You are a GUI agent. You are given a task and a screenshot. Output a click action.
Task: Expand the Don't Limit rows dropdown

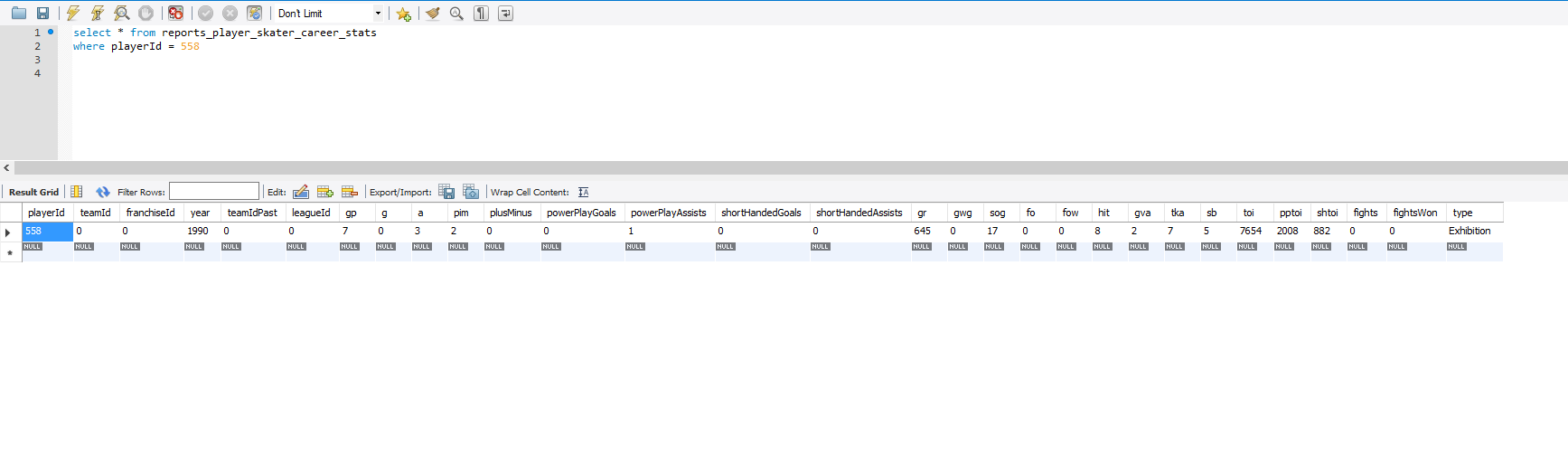click(378, 14)
